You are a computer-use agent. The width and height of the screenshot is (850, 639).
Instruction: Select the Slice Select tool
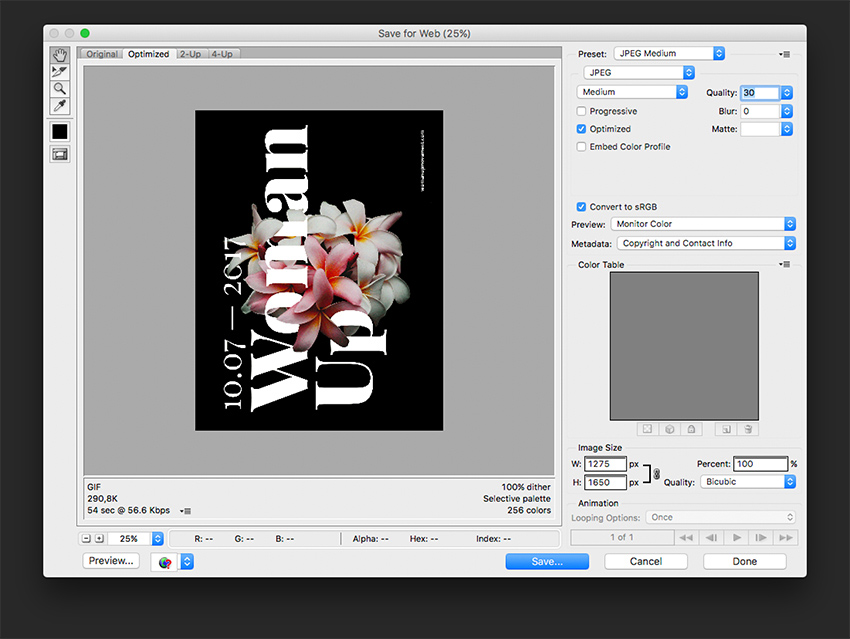click(60, 72)
